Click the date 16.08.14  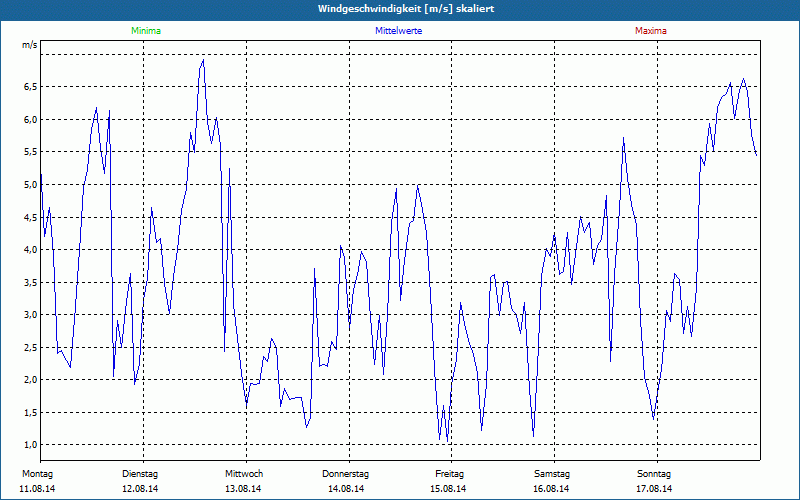(x=551, y=489)
